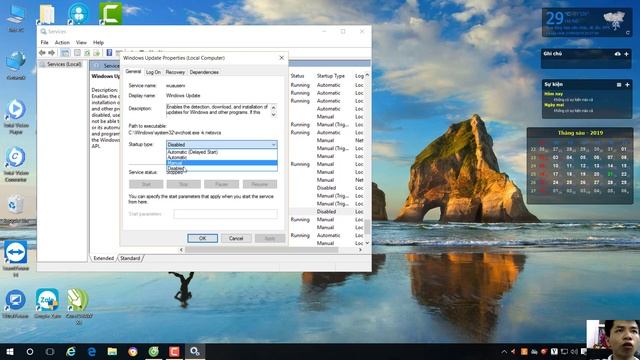Click the Back arrow in Services toolbar
This screenshot has width=640, height=360.
(x=42, y=53)
